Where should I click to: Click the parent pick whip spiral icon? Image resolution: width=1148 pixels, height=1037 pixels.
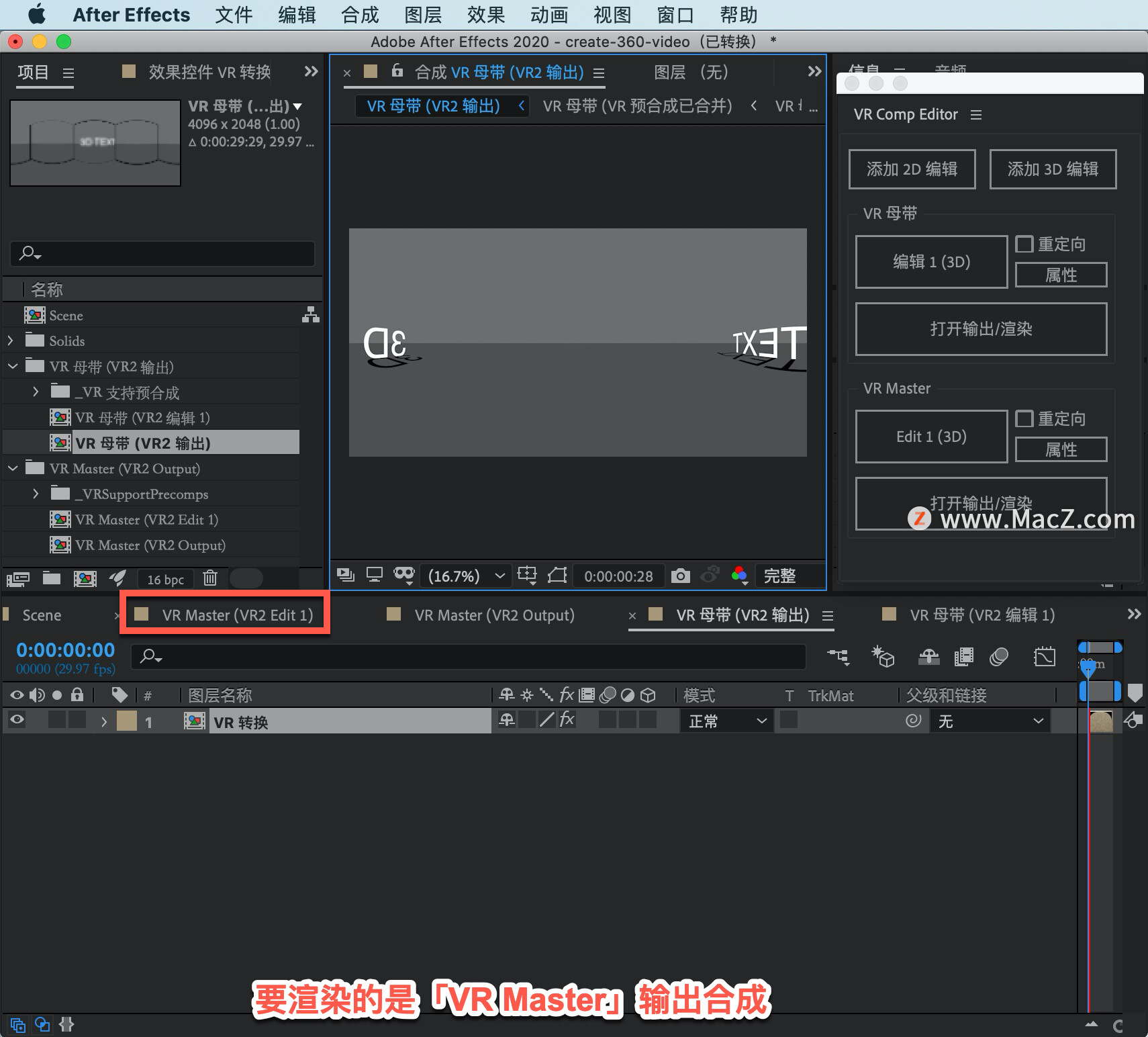tap(914, 721)
